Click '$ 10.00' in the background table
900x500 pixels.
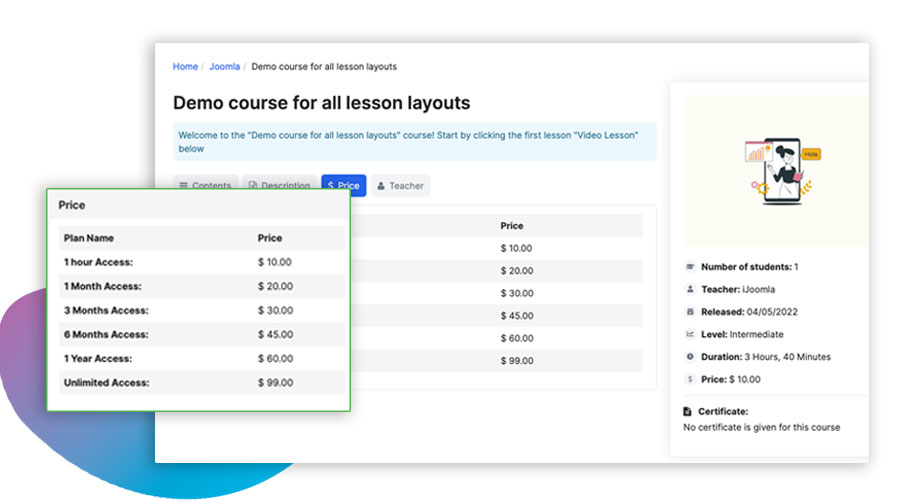tap(516, 248)
